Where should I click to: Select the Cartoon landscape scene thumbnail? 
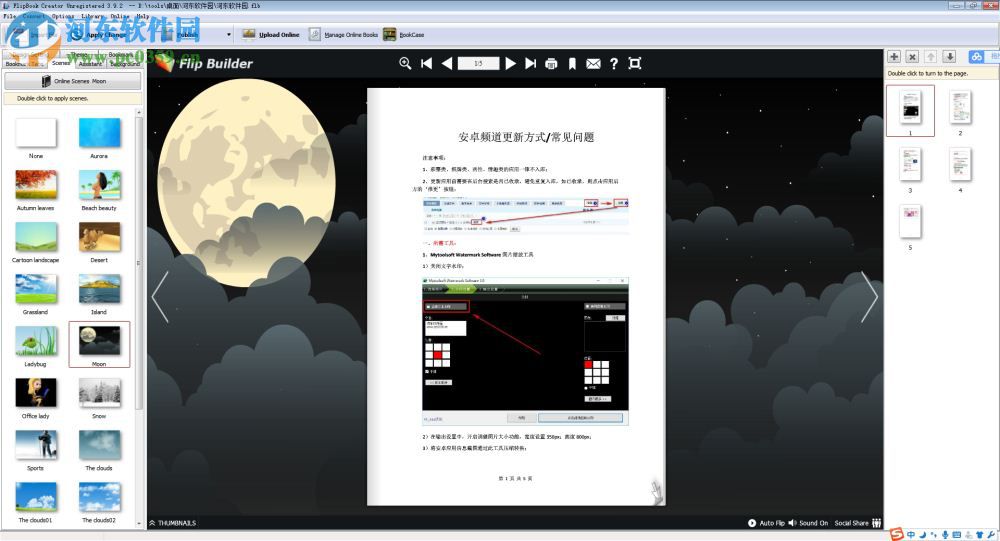pos(36,238)
